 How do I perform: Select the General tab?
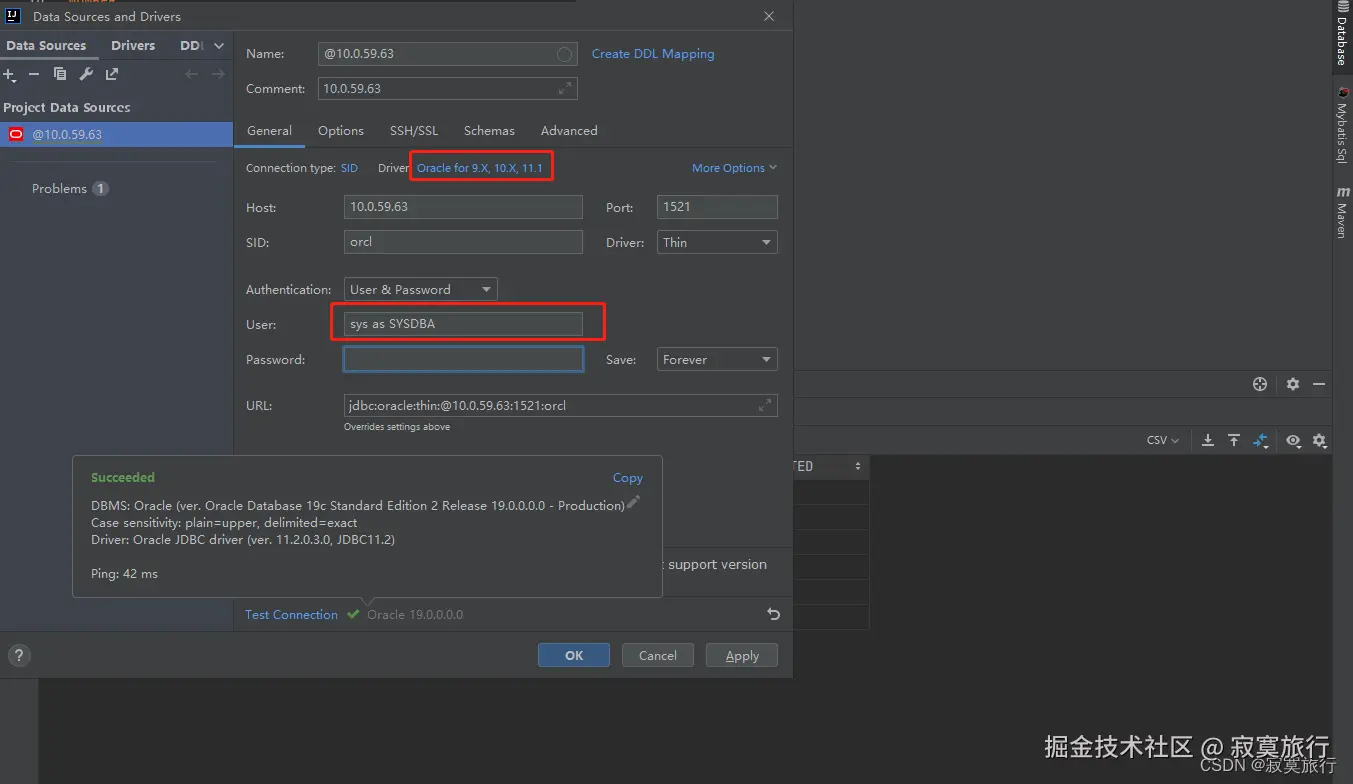click(x=270, y=131)
